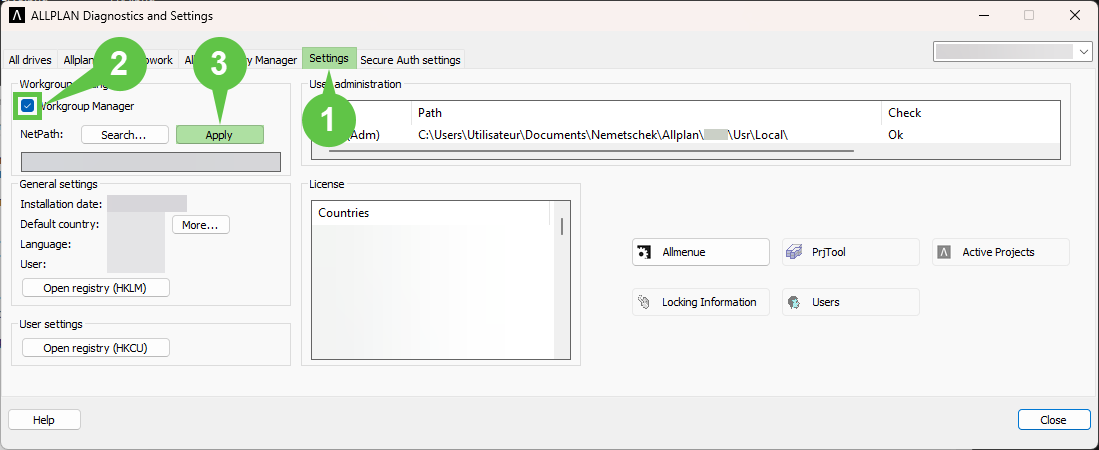Click the Countries list header

coord(431,212)
